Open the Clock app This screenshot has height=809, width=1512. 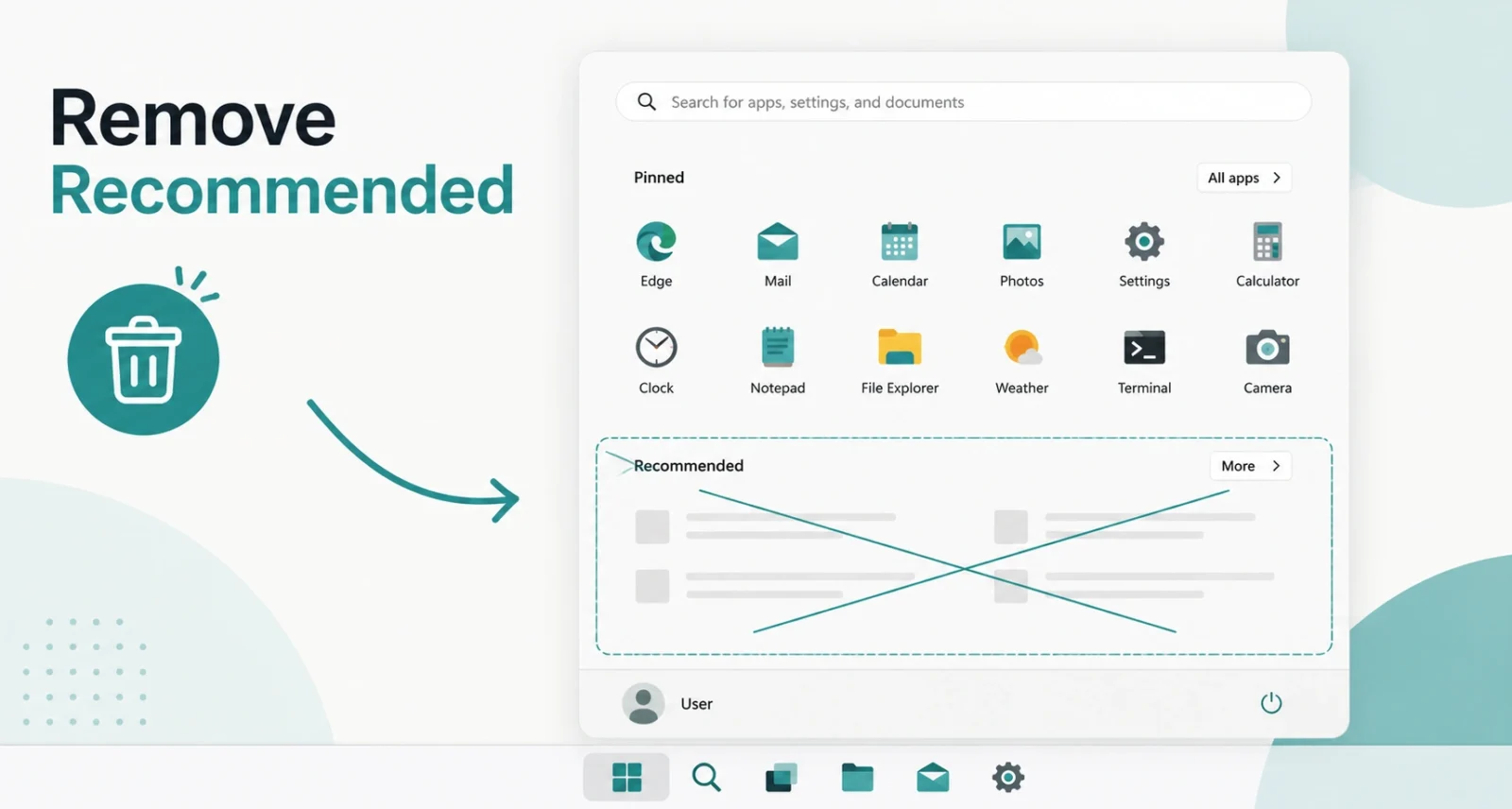(656, 347)
